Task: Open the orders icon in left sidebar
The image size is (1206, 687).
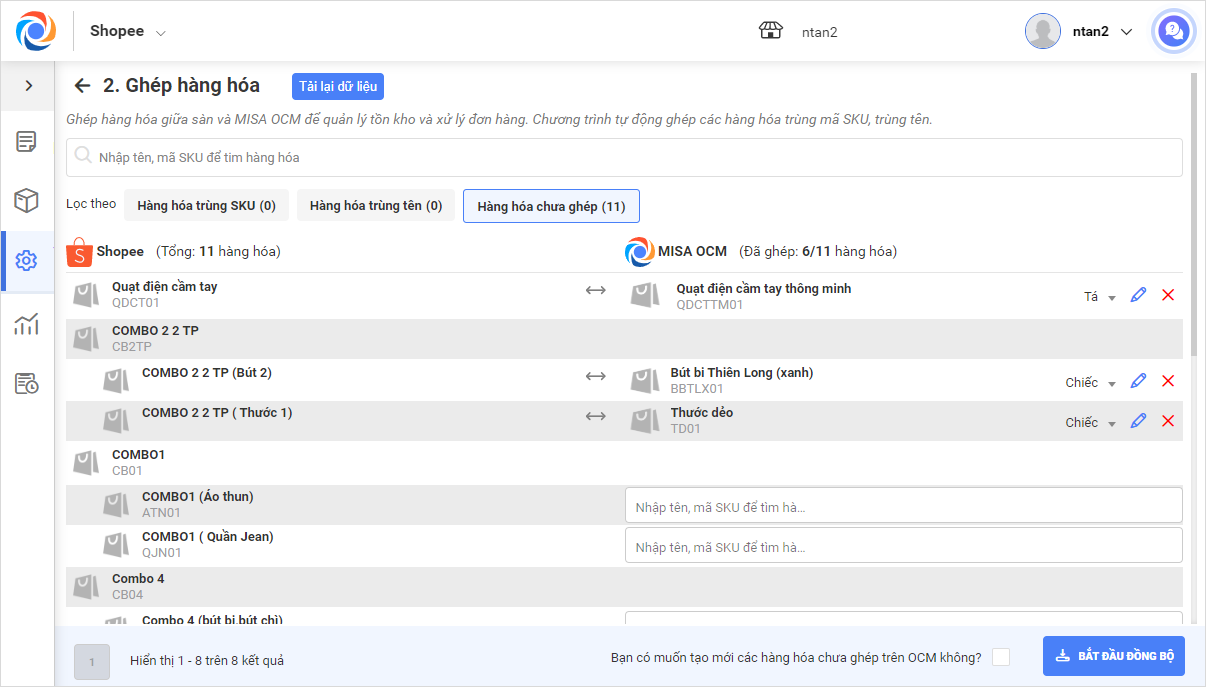Action: 27,142
